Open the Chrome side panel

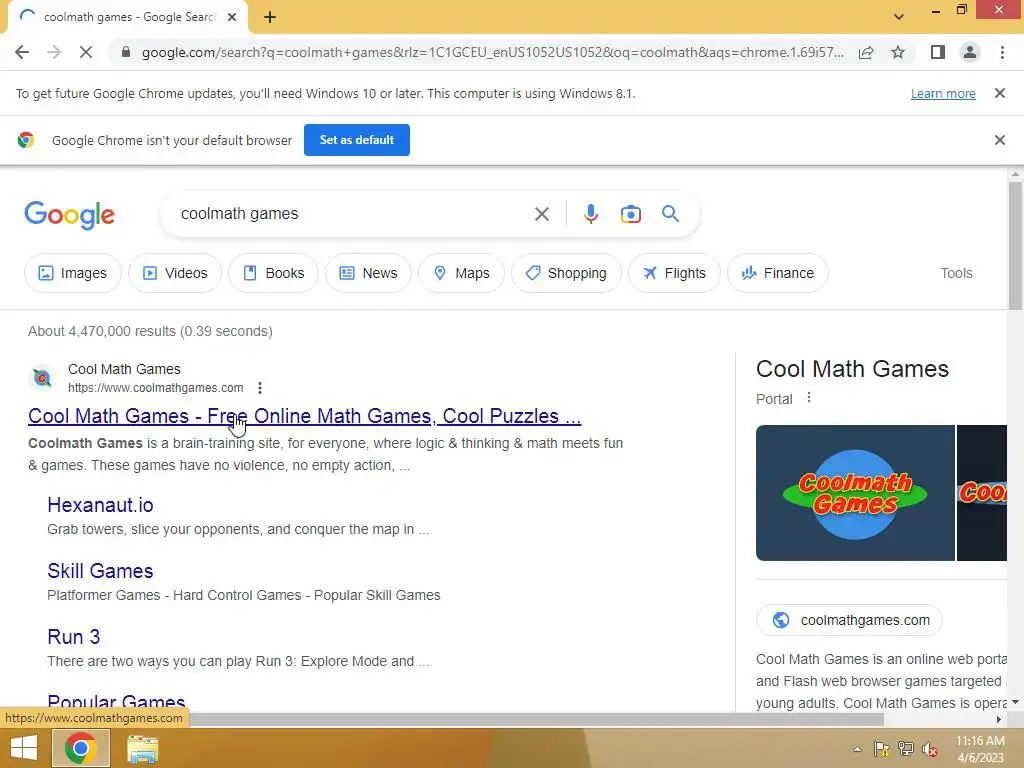pos(938,52)
